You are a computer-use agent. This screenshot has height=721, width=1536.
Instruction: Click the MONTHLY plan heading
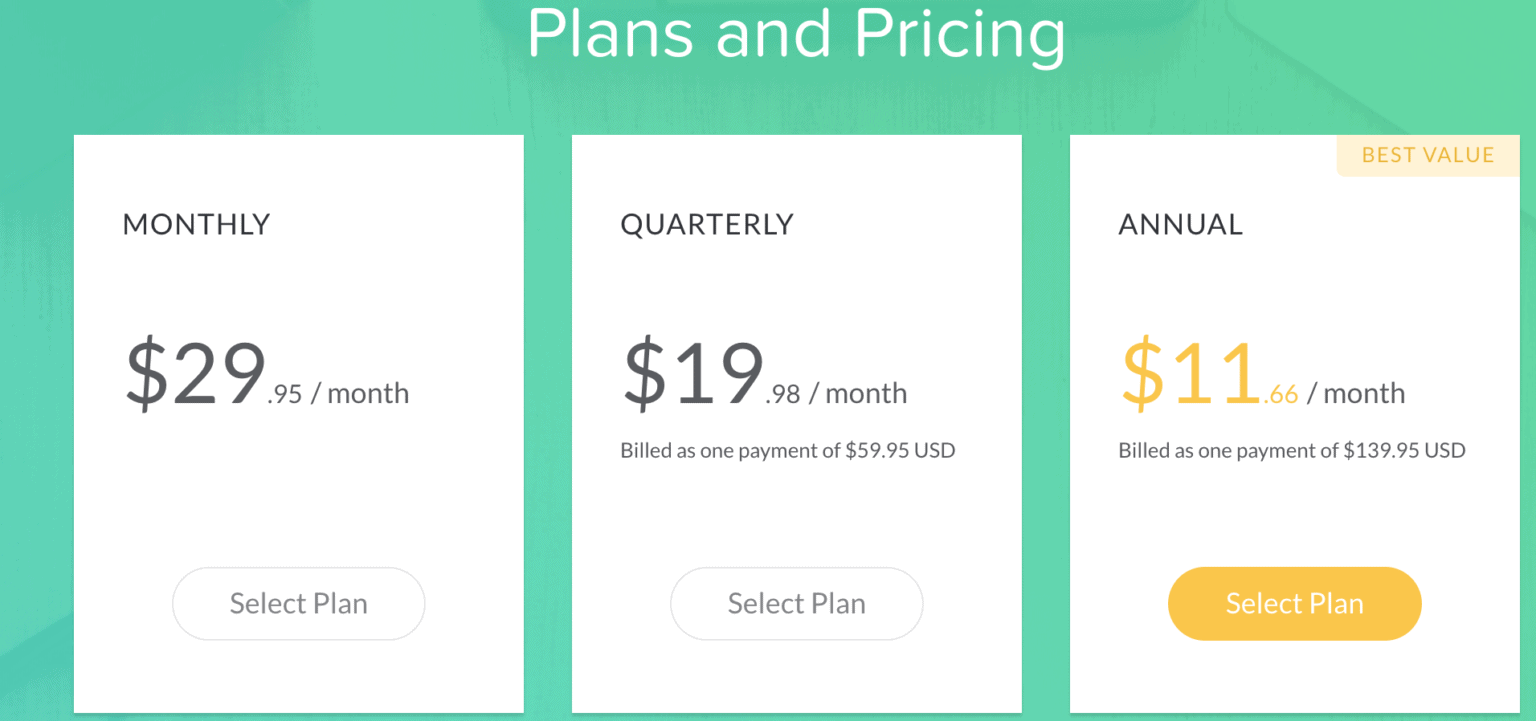point(196,224)
